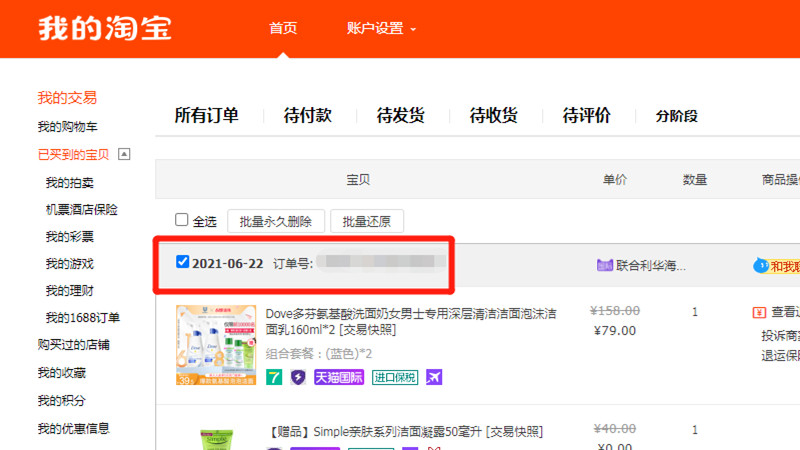Viewport: 800px width, 450px height.
Task: Click the red yen icon beside 查看
Action: (x=759, y=312)
